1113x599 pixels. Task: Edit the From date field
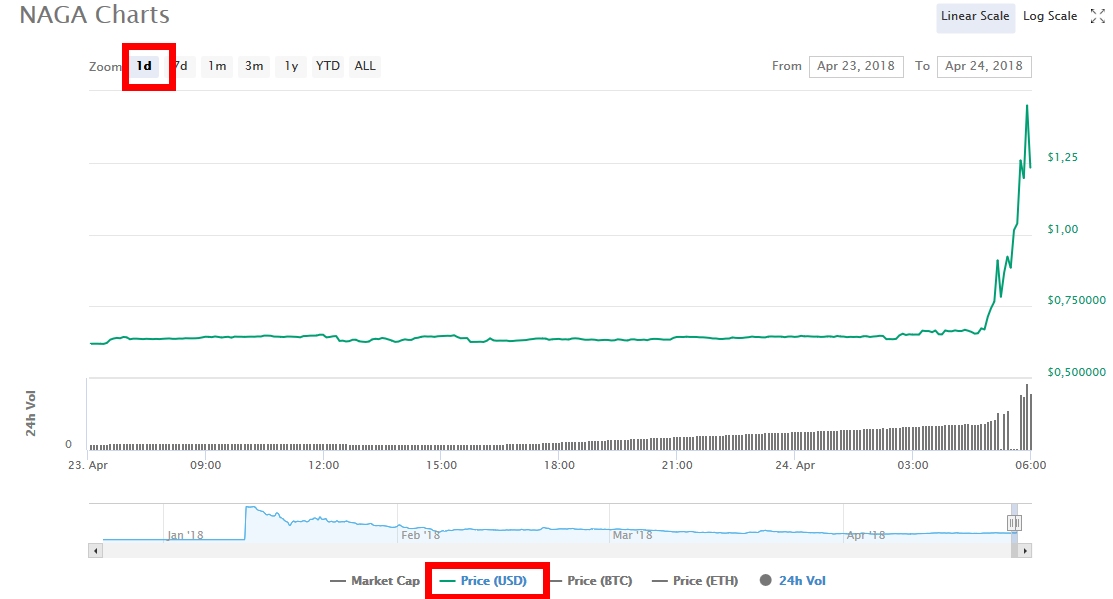(x=856, y=66)
